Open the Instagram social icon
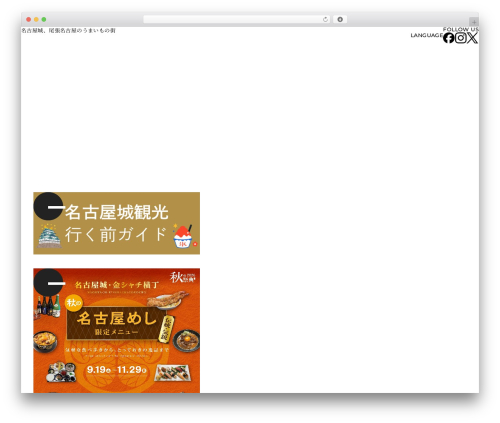The image size is (500, 423). (461, 38)
